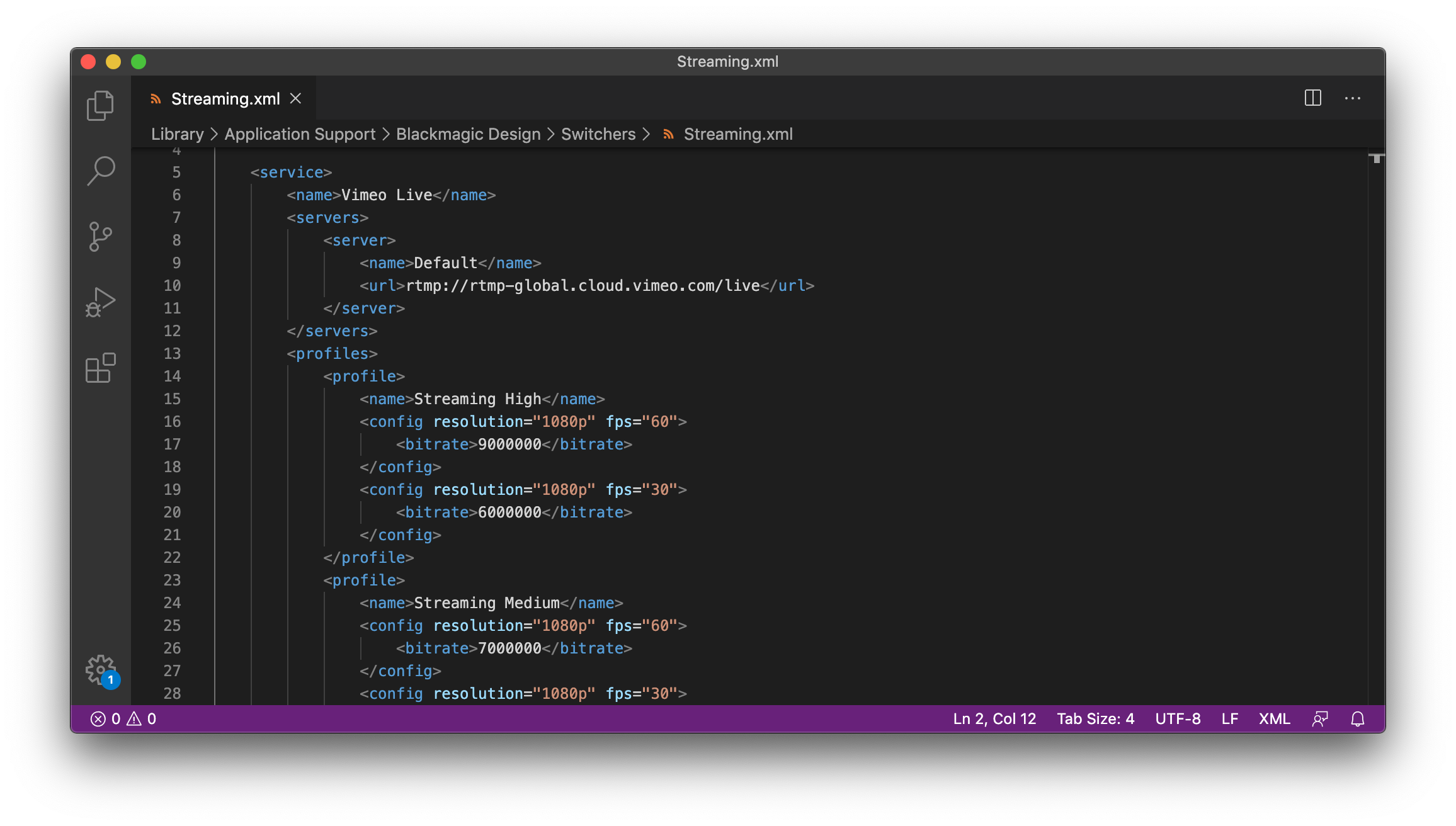1456x826 pixels.
Task: Open the Source Control view
Action: pyautogui.click(x=101, y=236)
